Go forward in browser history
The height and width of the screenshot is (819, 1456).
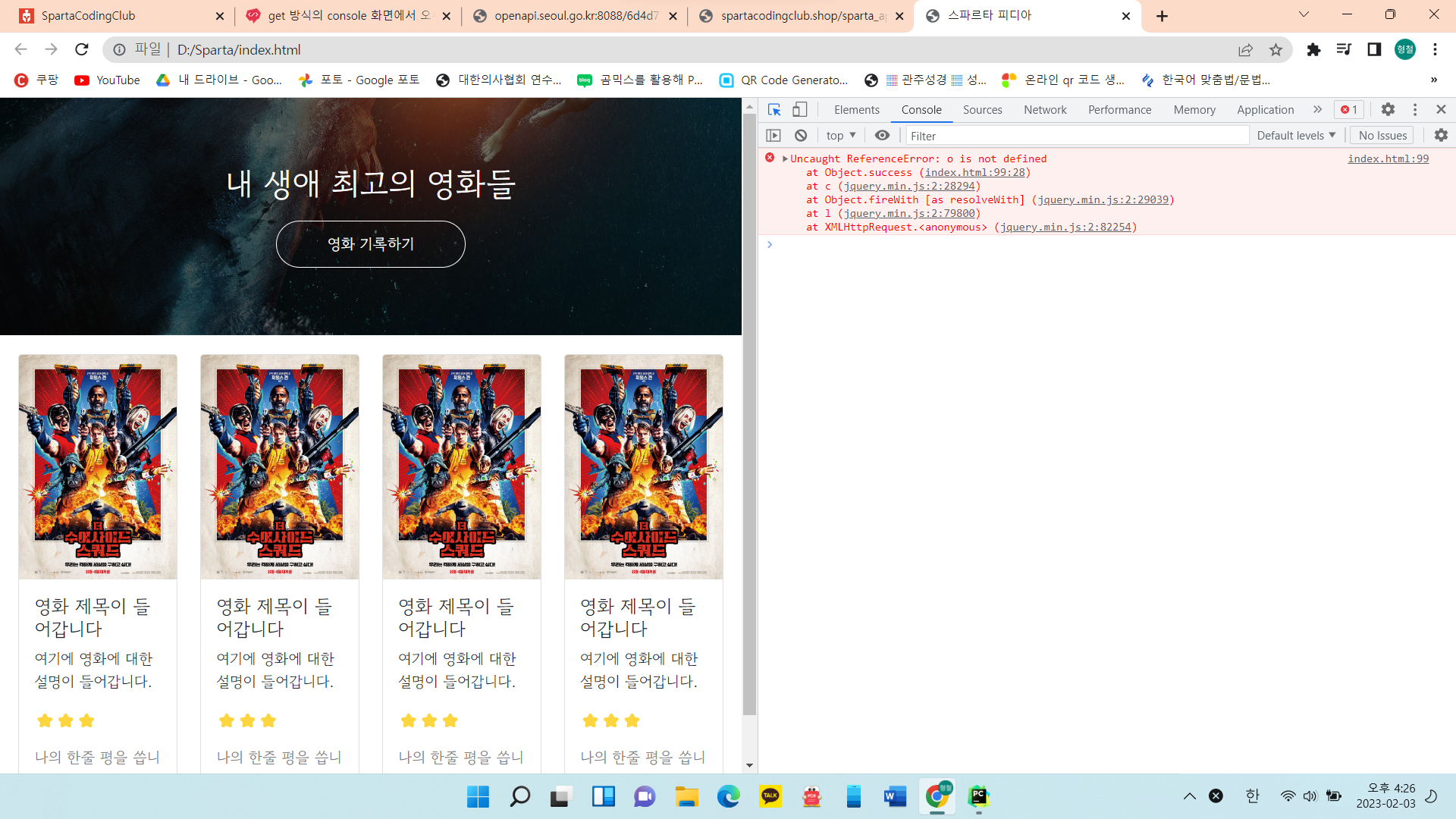(51, 49)
